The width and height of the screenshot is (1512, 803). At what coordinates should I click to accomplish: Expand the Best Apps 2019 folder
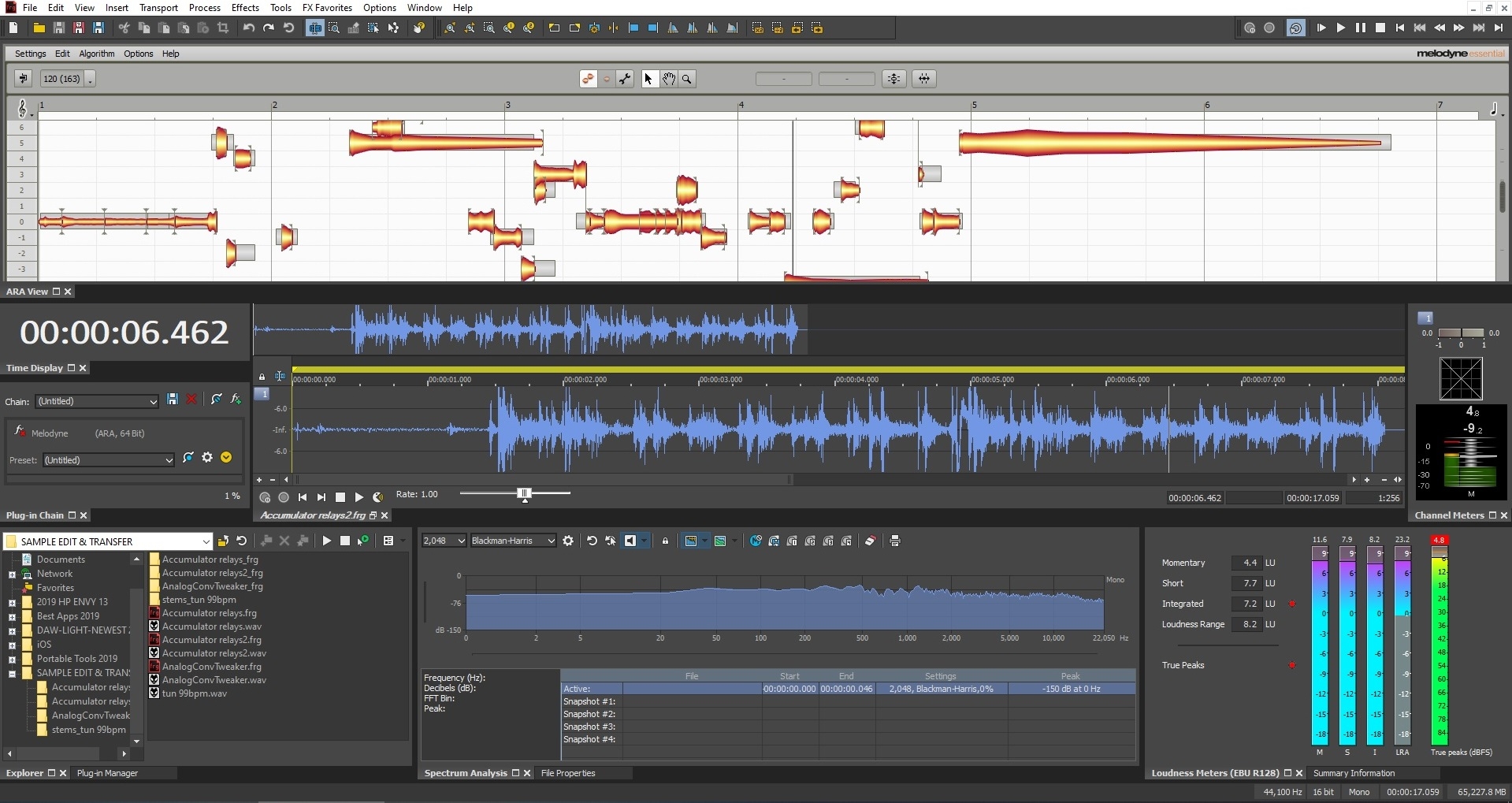pyautogui.click(x=12, y=617)
